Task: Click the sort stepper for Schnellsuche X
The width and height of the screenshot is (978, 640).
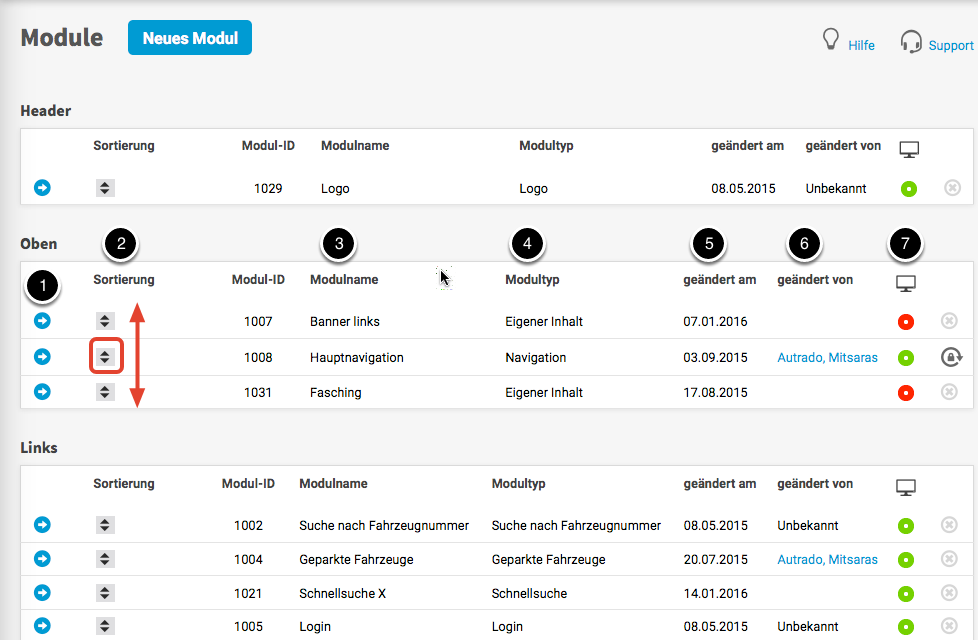Action: (106, 593)
